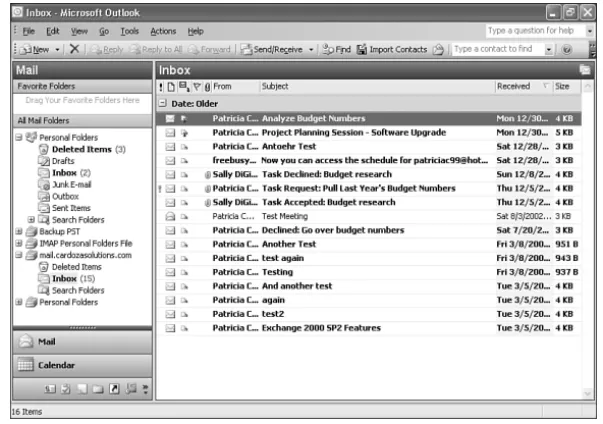Open the View menu

click(x=79, y=31)
